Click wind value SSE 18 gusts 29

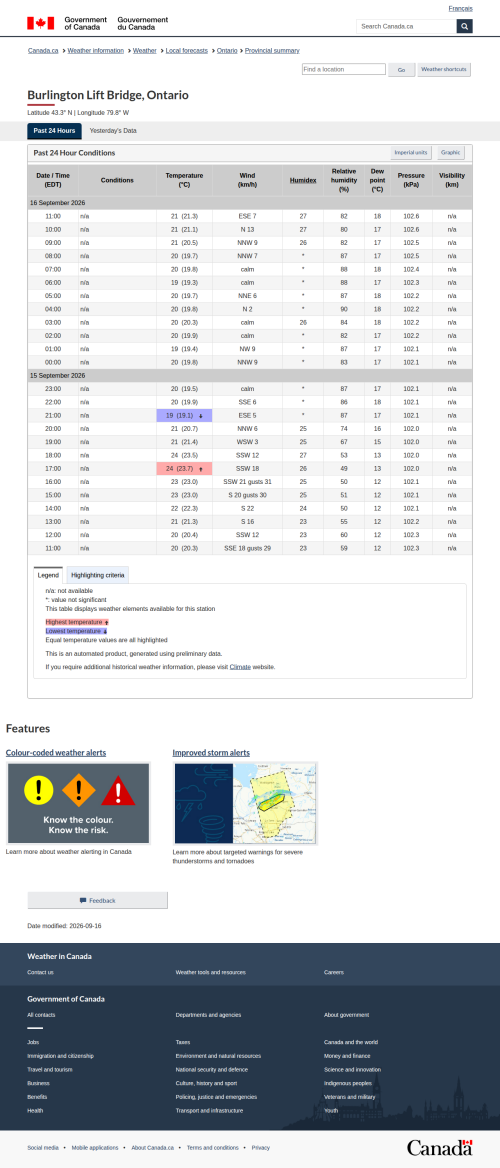pyautogui.click(x=247, y=548)
